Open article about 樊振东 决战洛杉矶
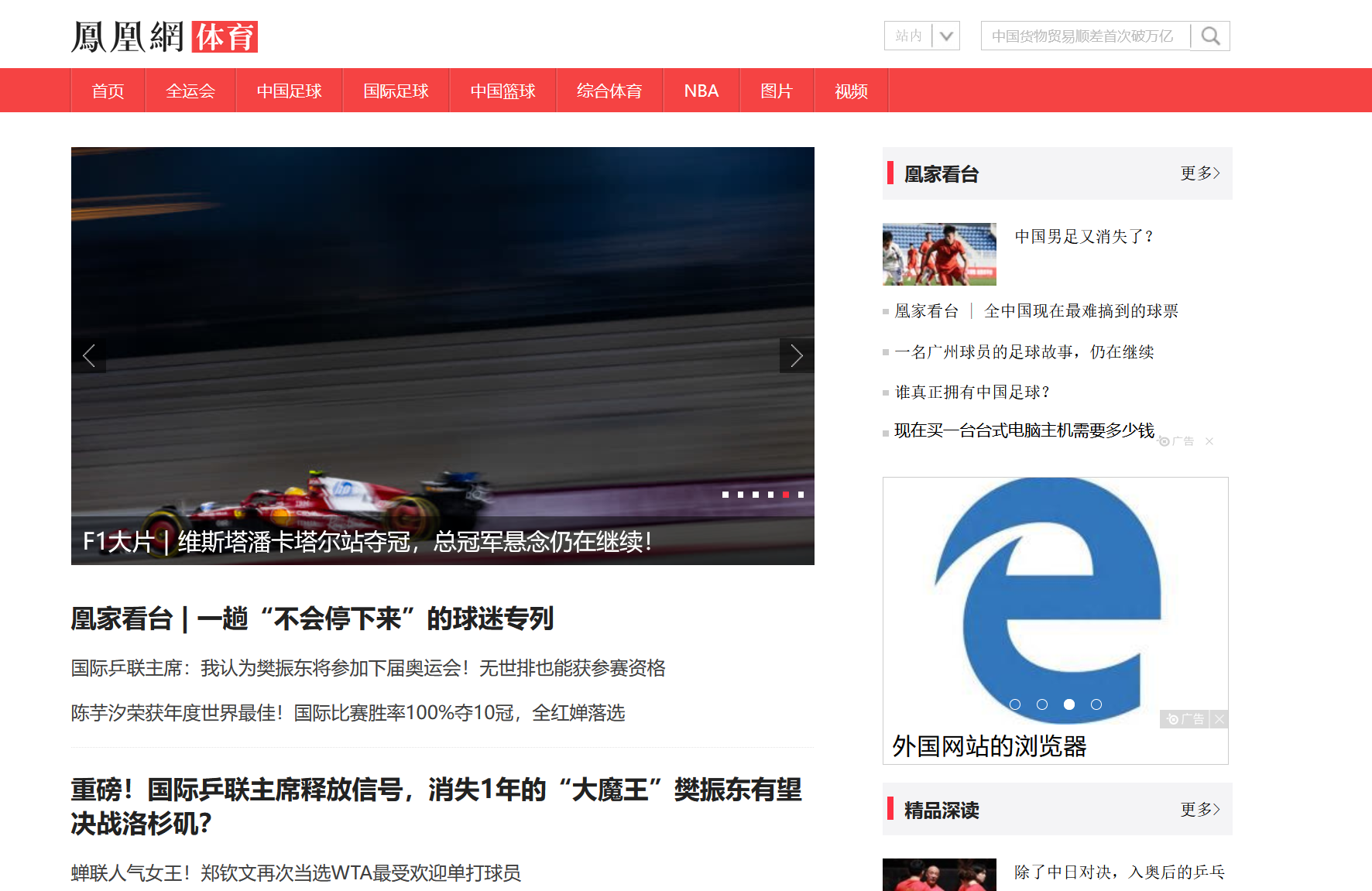 click(x=436, y=806)
